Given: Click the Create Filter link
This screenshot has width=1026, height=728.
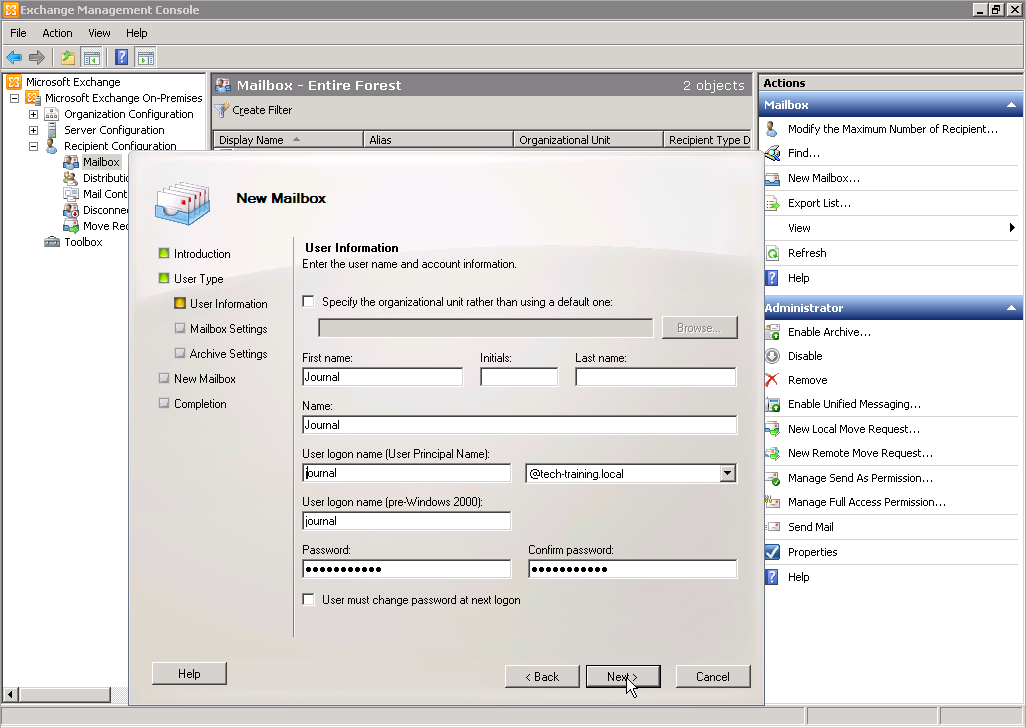Looking at the screenshot, I should (262, 110).
